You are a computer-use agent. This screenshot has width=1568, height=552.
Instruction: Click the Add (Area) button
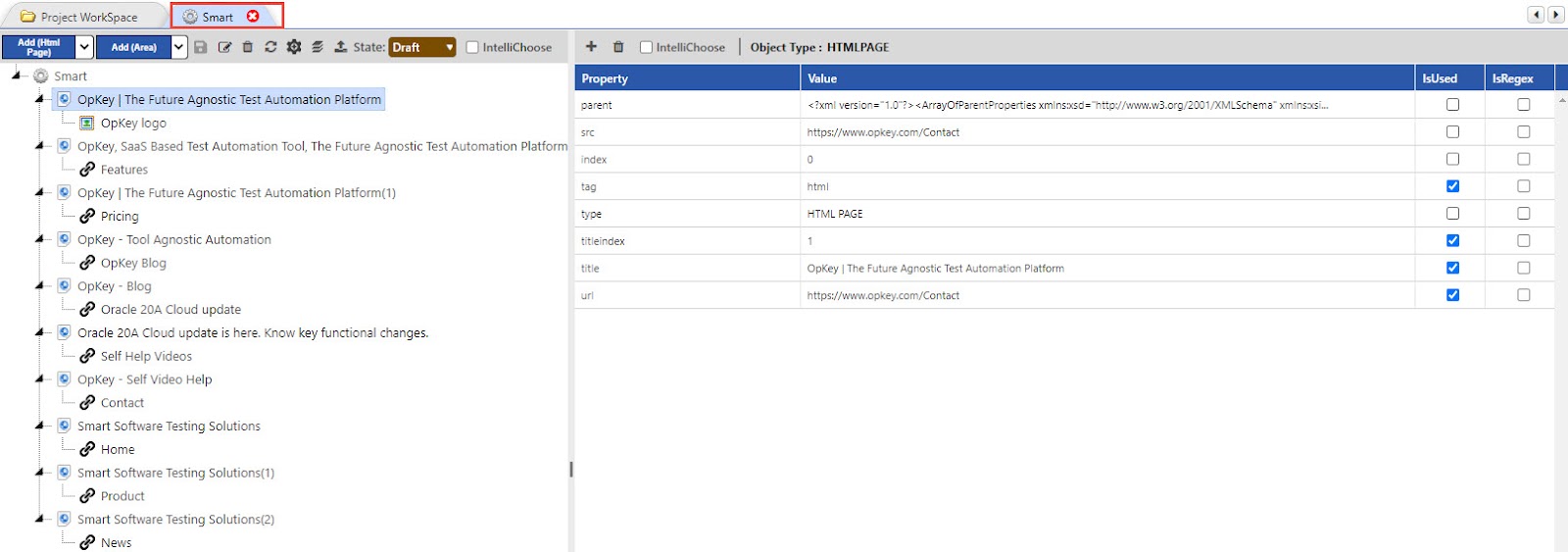coord(133,47)
